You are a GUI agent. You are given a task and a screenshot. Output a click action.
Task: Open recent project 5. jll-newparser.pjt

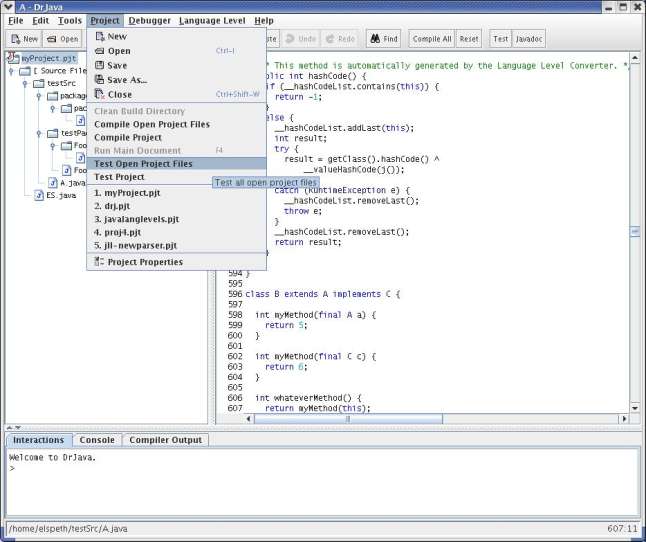(x=176, y=245)
